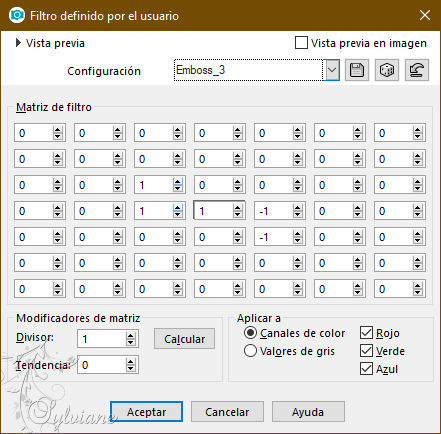Screen dimensions: 441x434
Task: Select the Valores de gris radio option
Action: click(250, 351)
